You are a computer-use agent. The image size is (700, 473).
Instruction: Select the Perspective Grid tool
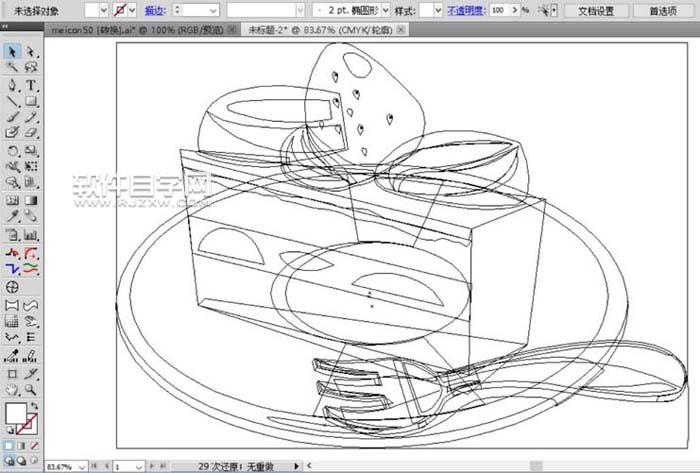[x=30, y=182]
